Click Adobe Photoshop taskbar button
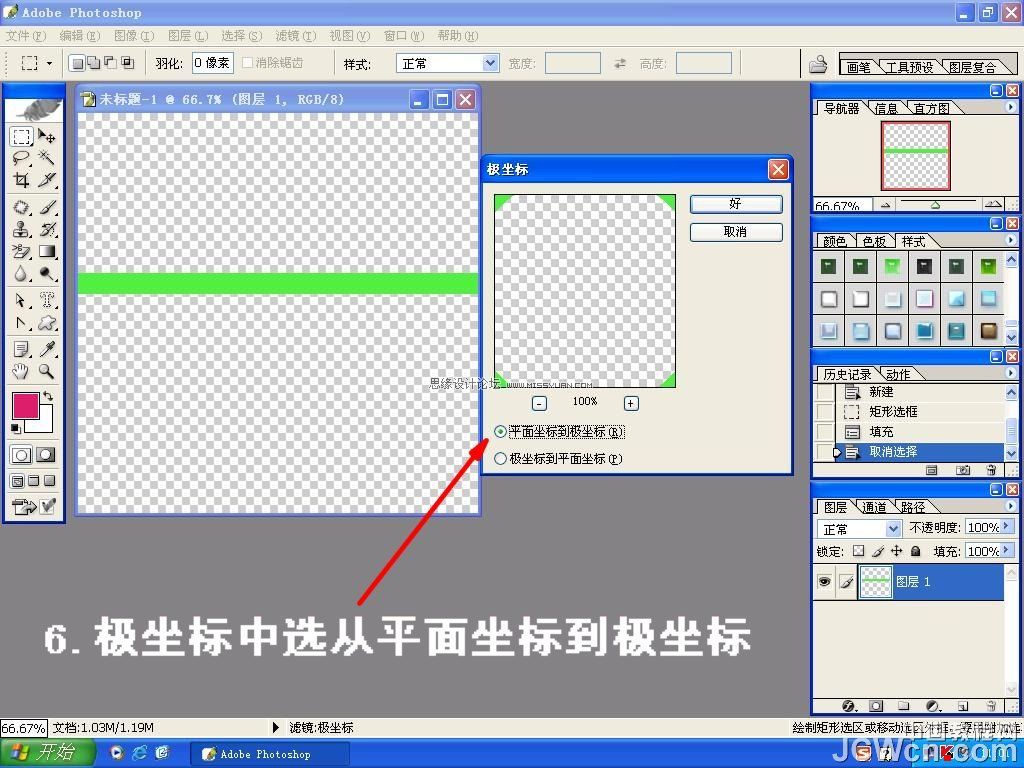1024x768 pixels. pyautogui.click(x=270, y=754)
